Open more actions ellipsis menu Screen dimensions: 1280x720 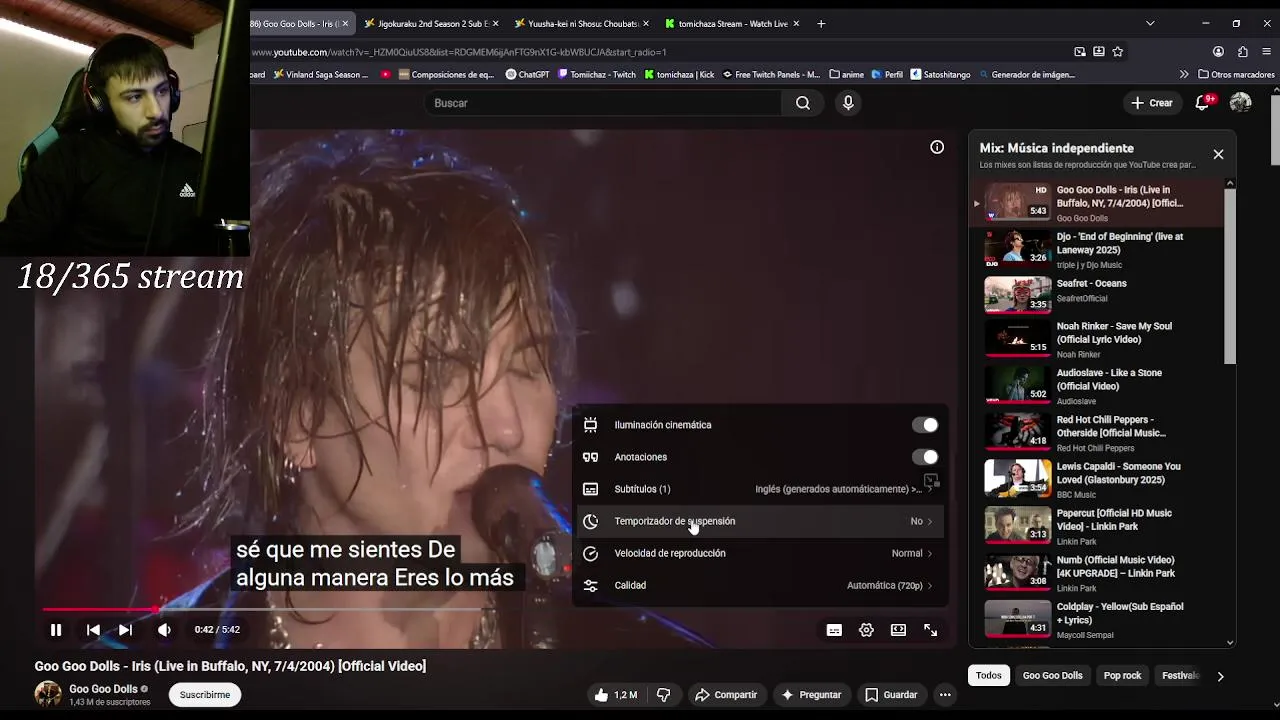(x=945, y=695)
